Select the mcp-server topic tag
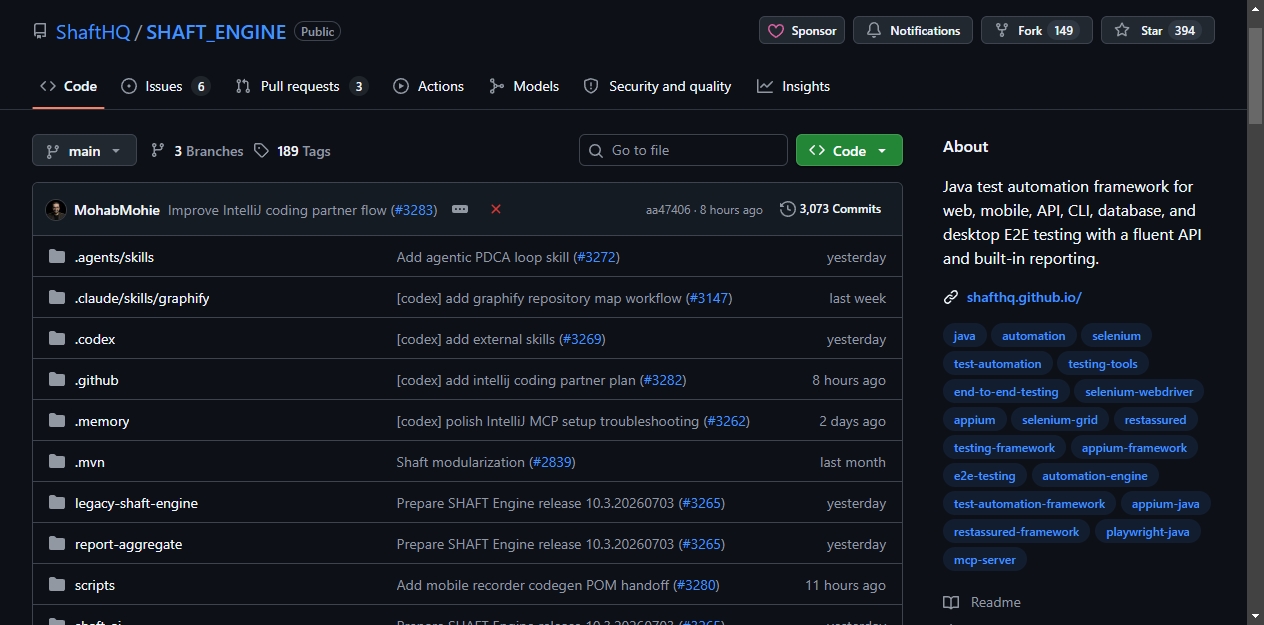 [x=985, y=560]
